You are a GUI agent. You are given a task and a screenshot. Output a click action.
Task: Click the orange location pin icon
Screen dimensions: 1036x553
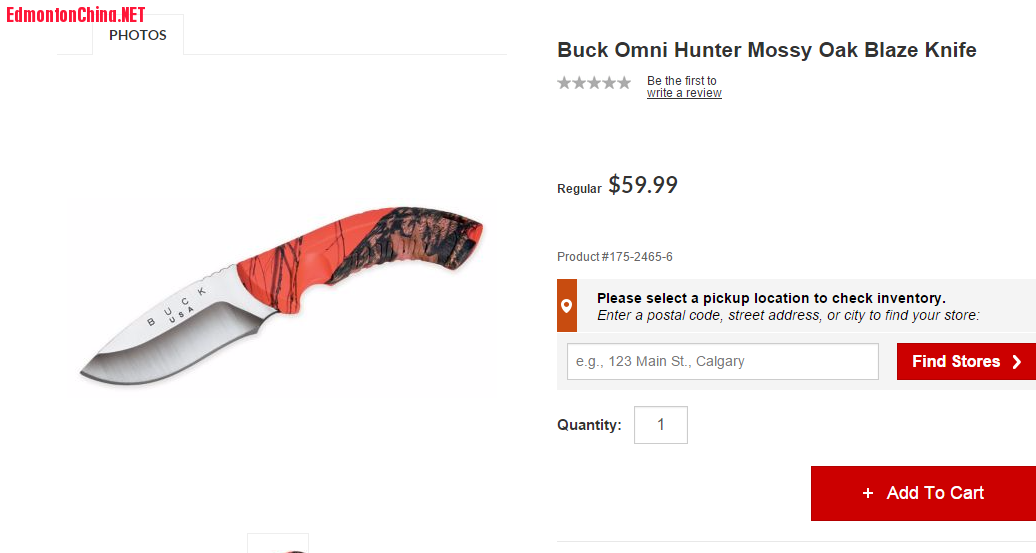pos(567,306)
